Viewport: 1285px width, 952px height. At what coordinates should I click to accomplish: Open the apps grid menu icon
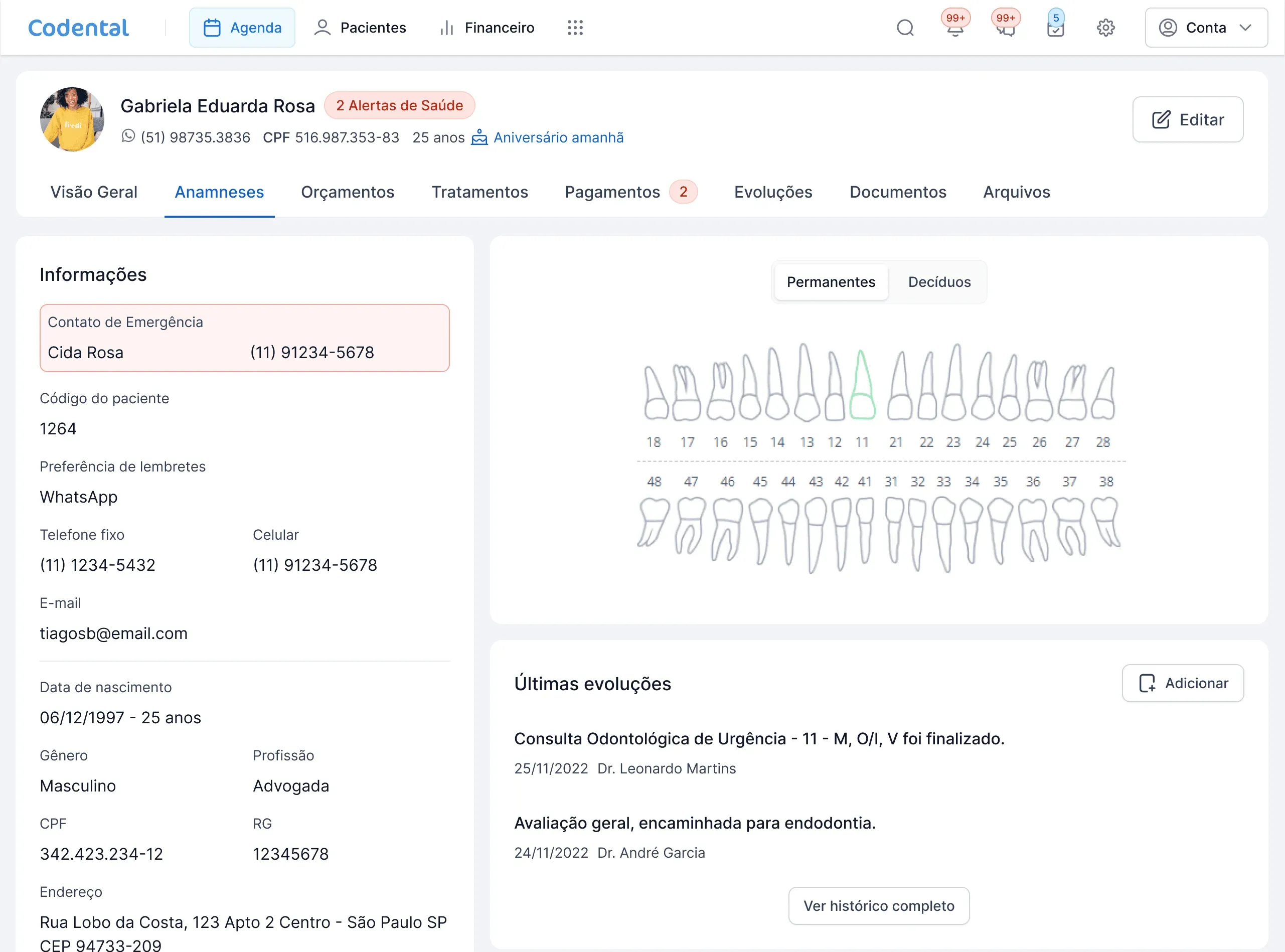click(575, 28)
